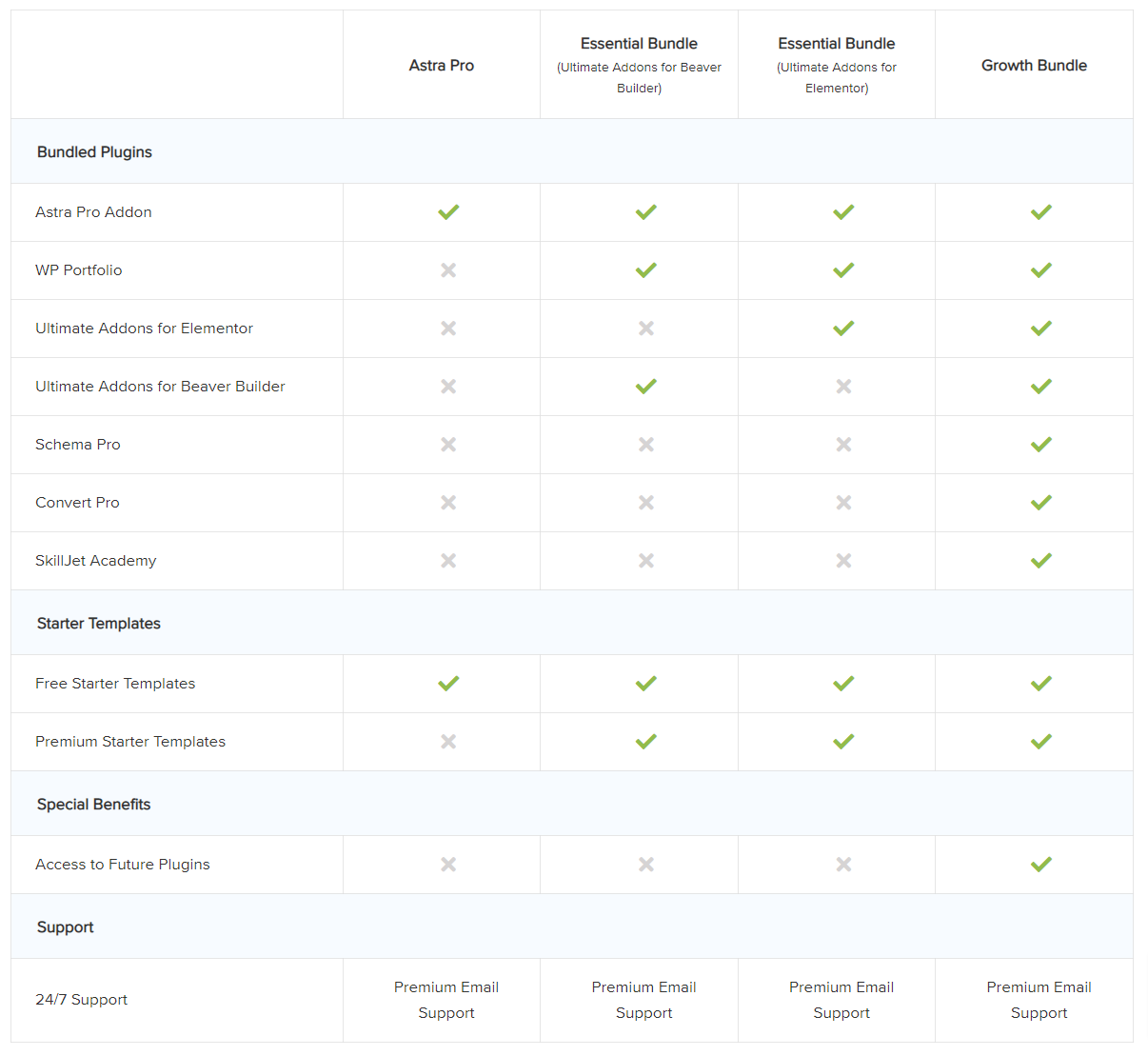
Task: Click the Special Benefits section heading
Action: tap(94, 805)
